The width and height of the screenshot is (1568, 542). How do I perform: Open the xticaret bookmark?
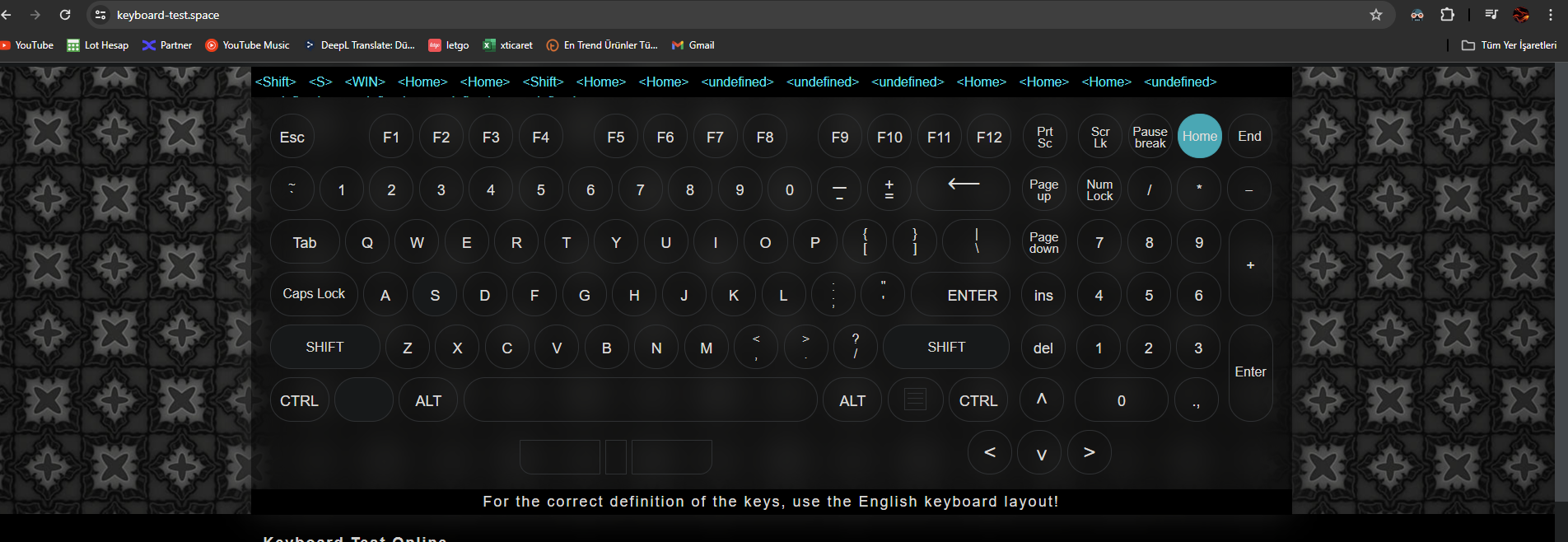[508, 45]
